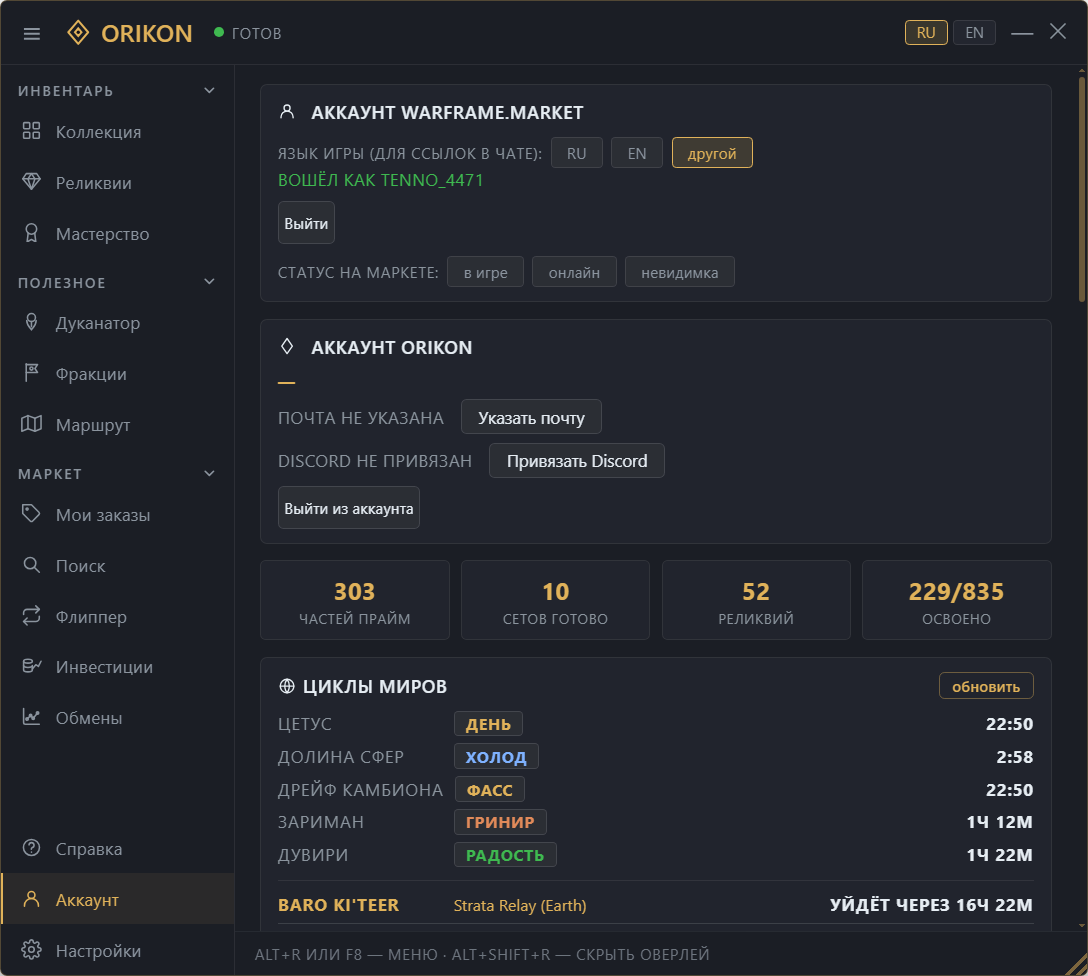Go to Дуканатор page
Image resolution: width=1088 pixels, height=976 pixels.
(117, 323)
